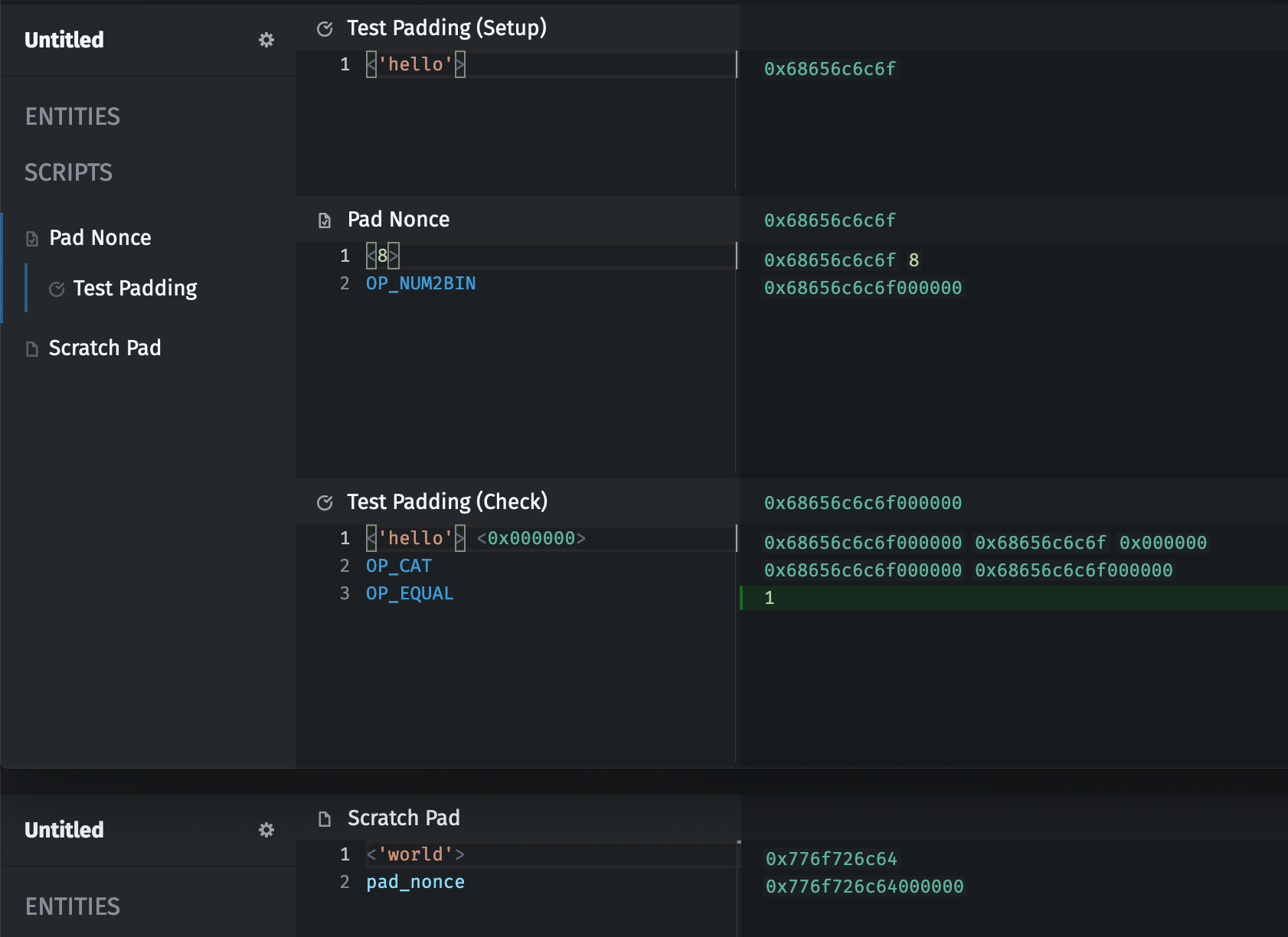
Task: Click the document icon beside Scratch Pad in sidebar
Action: 31,348
